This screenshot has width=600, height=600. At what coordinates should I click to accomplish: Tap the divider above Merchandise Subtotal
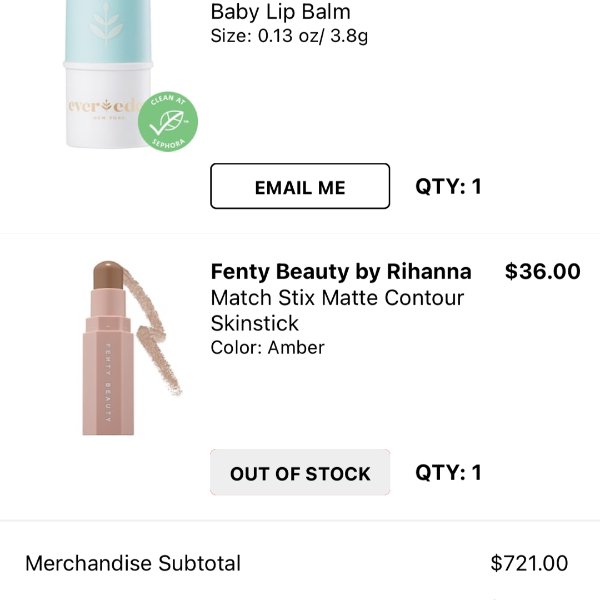click(x=300, y=520)
